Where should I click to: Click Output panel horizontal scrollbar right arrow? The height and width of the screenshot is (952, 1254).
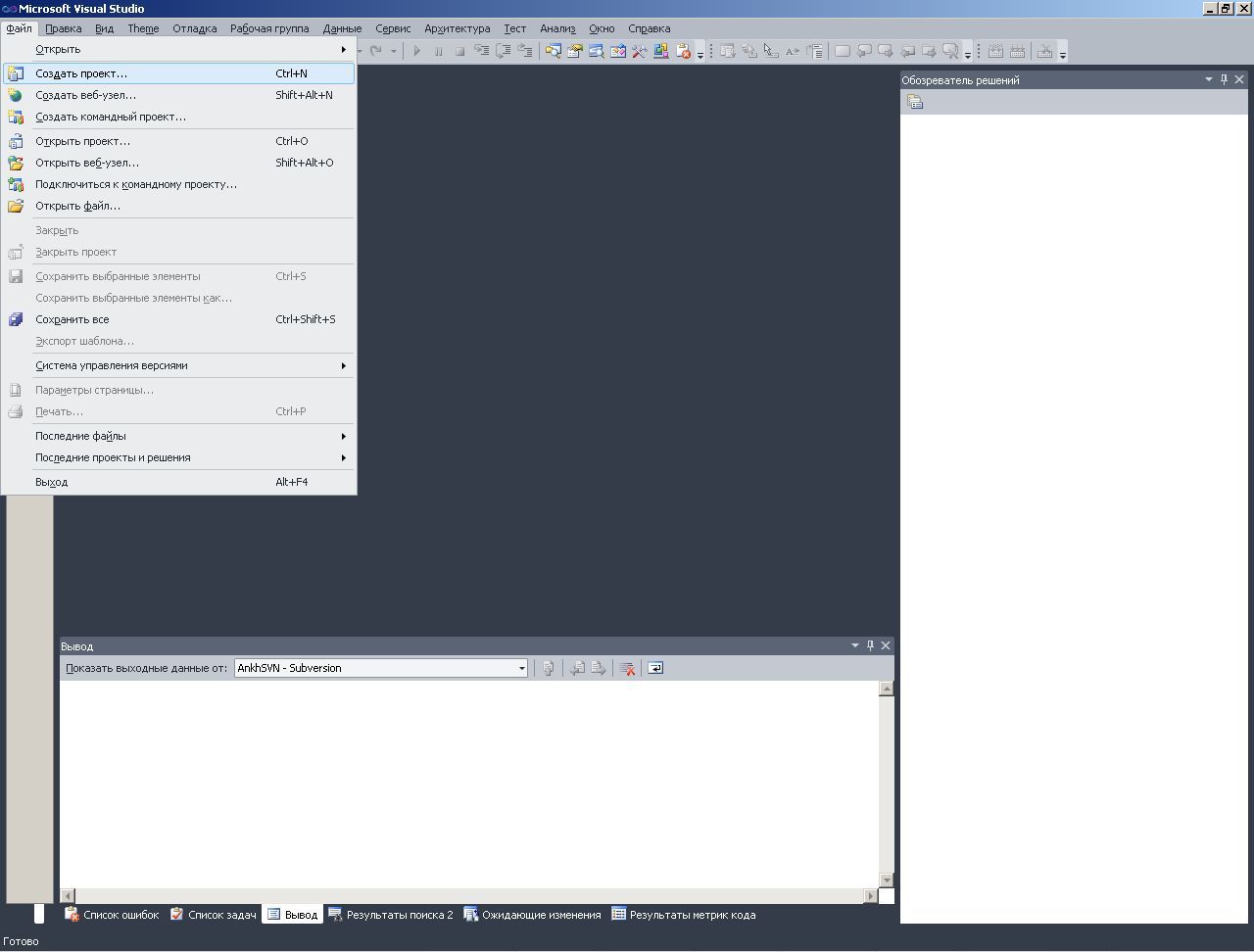(870, 895)
